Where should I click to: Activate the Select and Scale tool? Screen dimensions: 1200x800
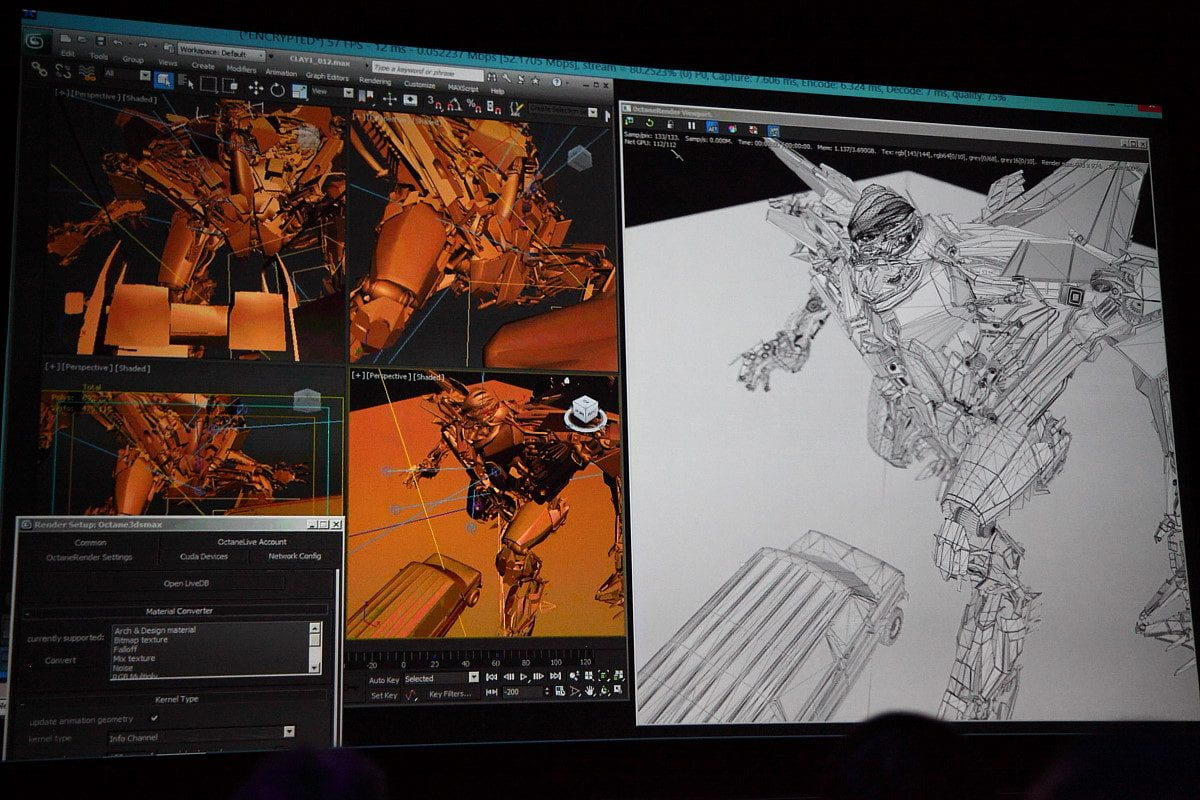point(299,91)
